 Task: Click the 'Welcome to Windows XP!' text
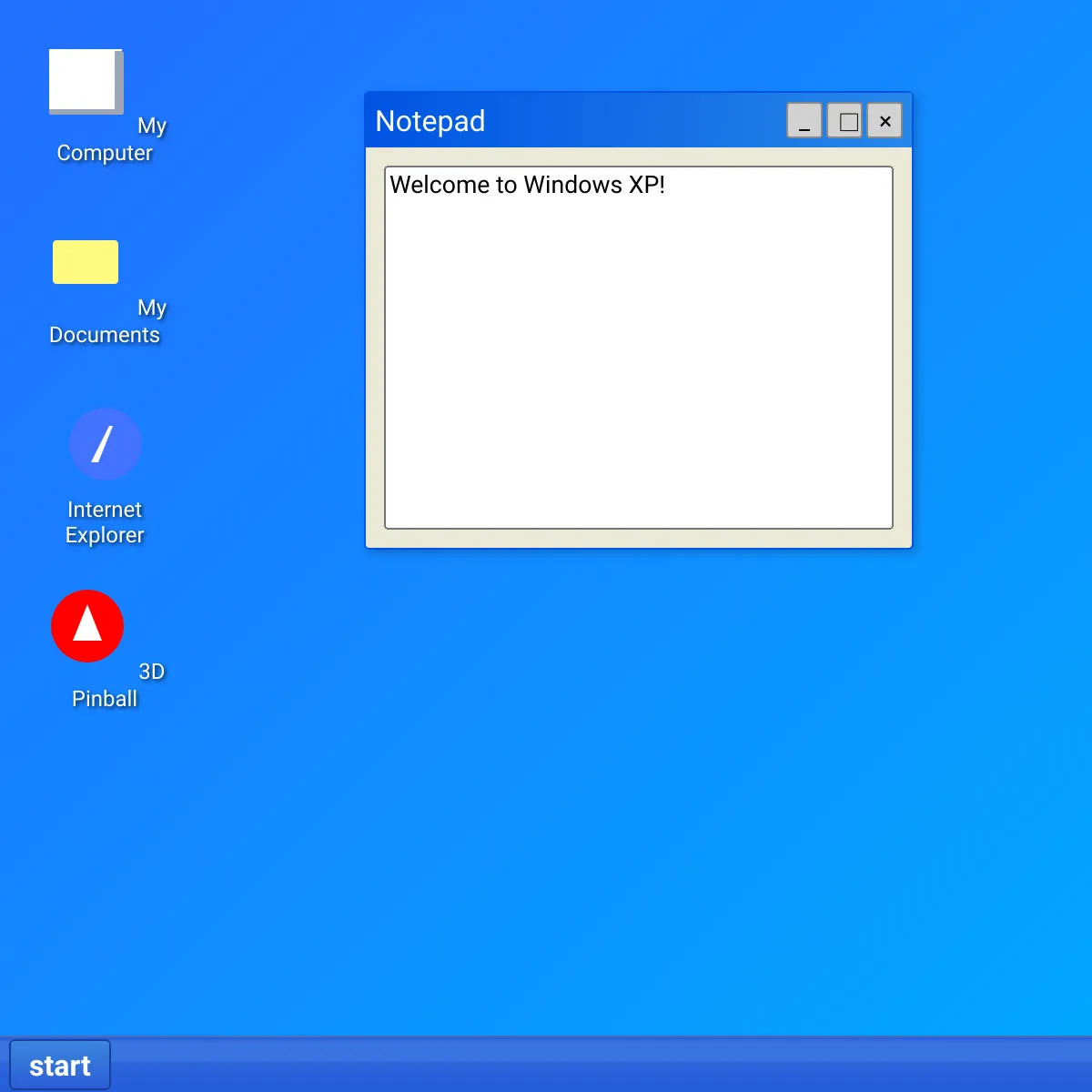click(x=528, y=185)
